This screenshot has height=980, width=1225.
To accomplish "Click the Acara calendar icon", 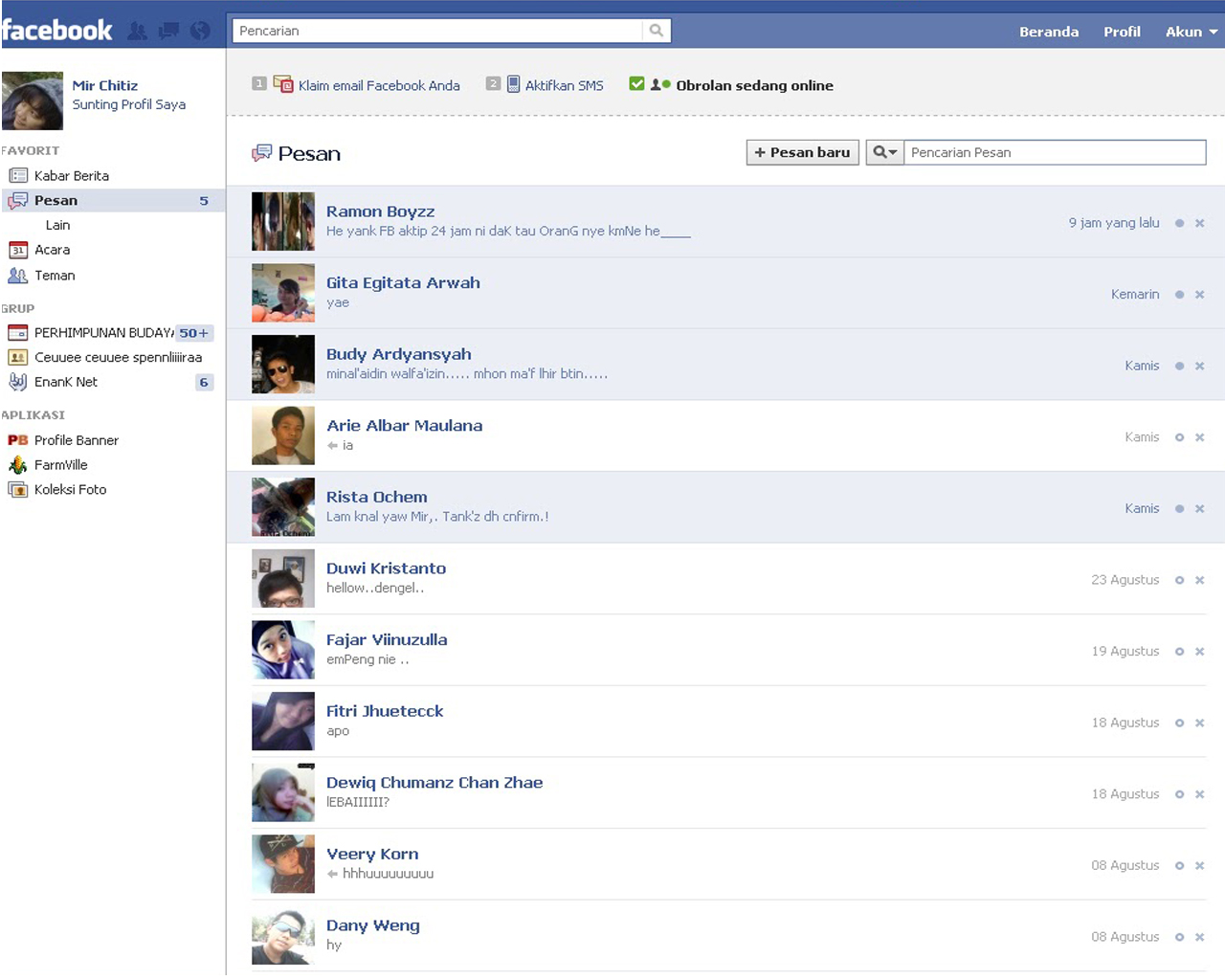I will coord(18,250).
